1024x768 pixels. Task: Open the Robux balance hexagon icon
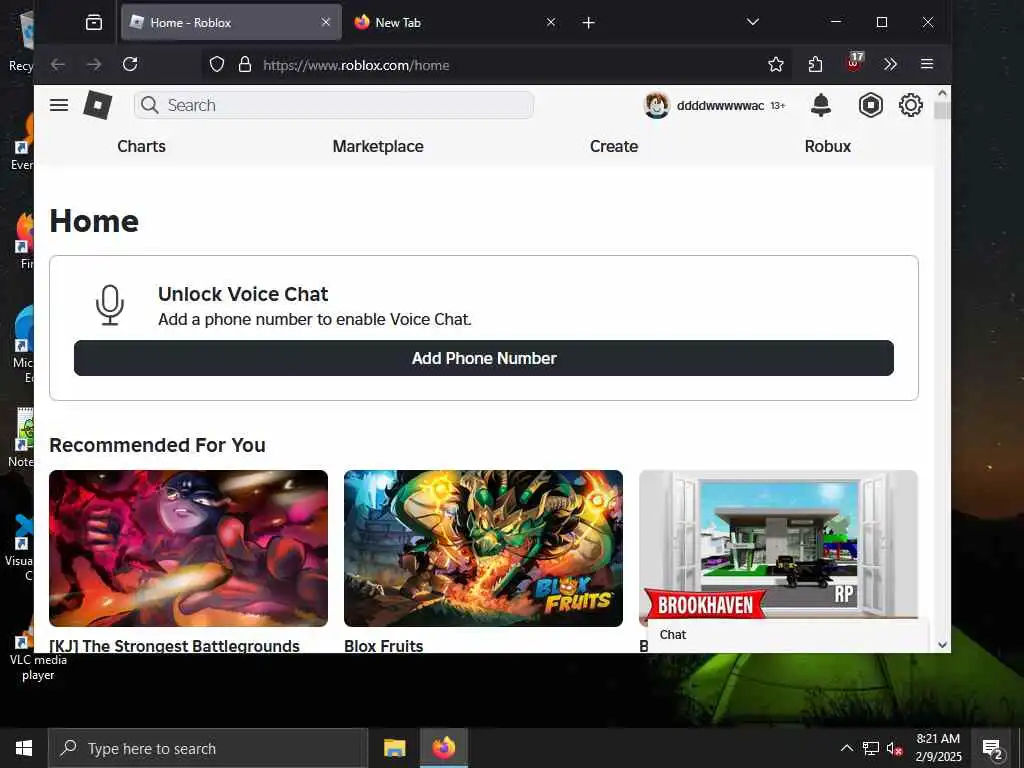tap(871, 105)
